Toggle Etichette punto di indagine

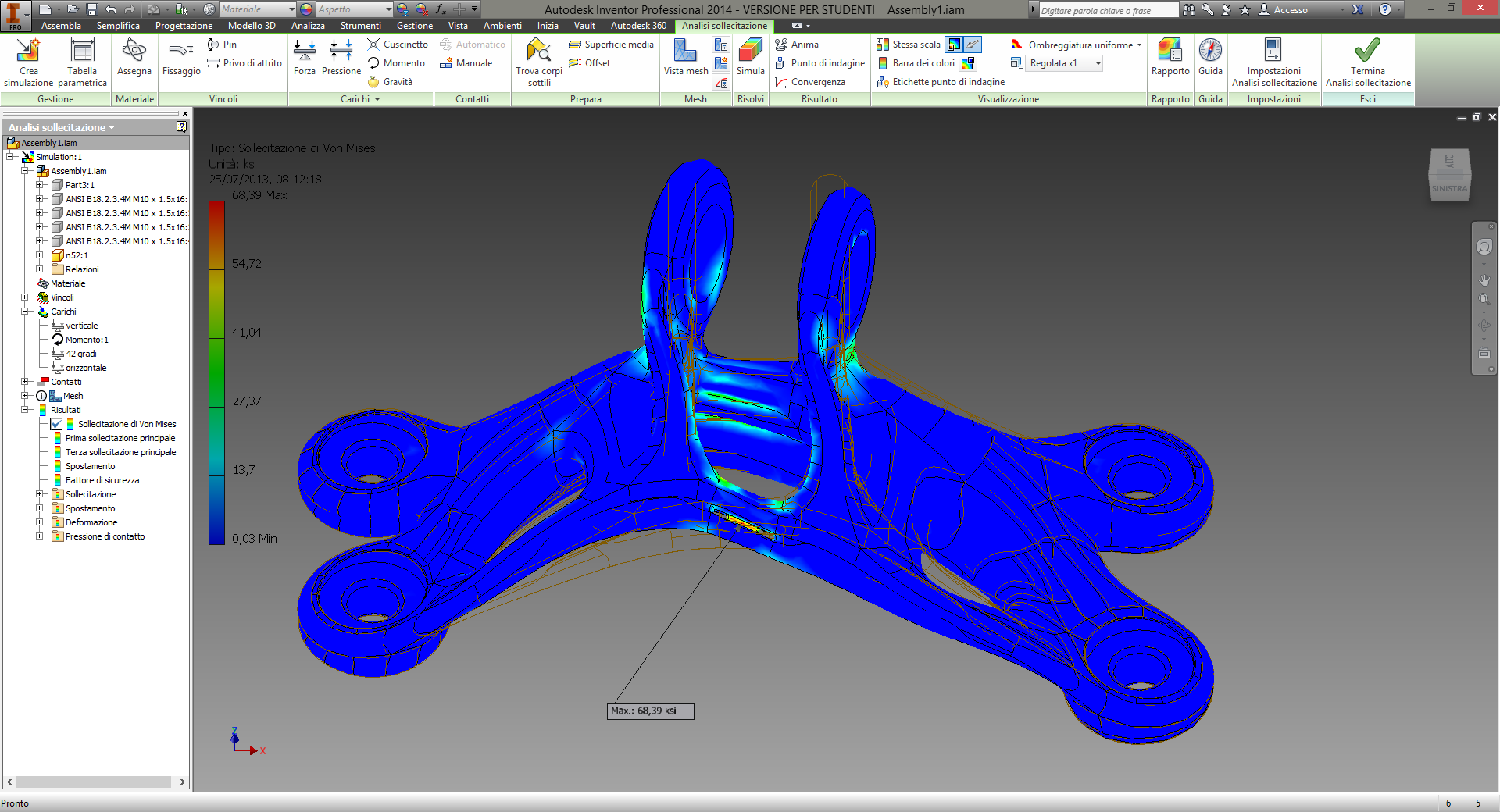(941, 82)
